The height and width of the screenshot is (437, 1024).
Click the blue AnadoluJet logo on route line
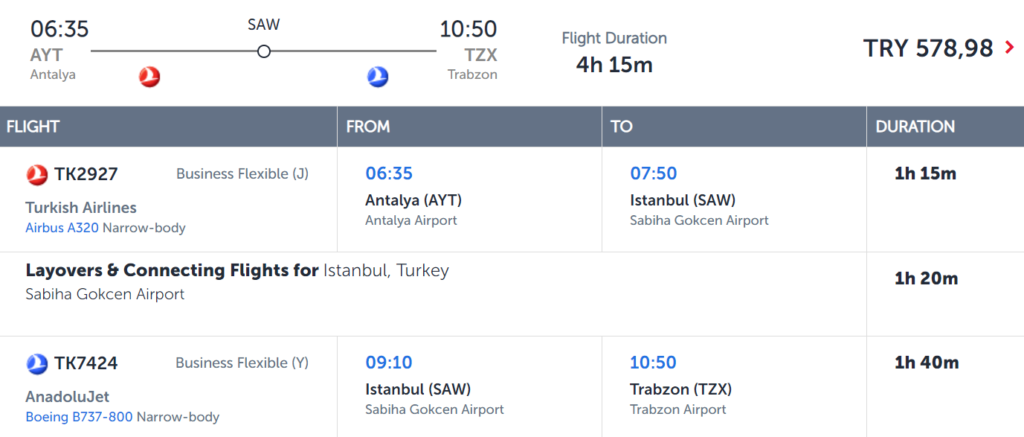378,77
